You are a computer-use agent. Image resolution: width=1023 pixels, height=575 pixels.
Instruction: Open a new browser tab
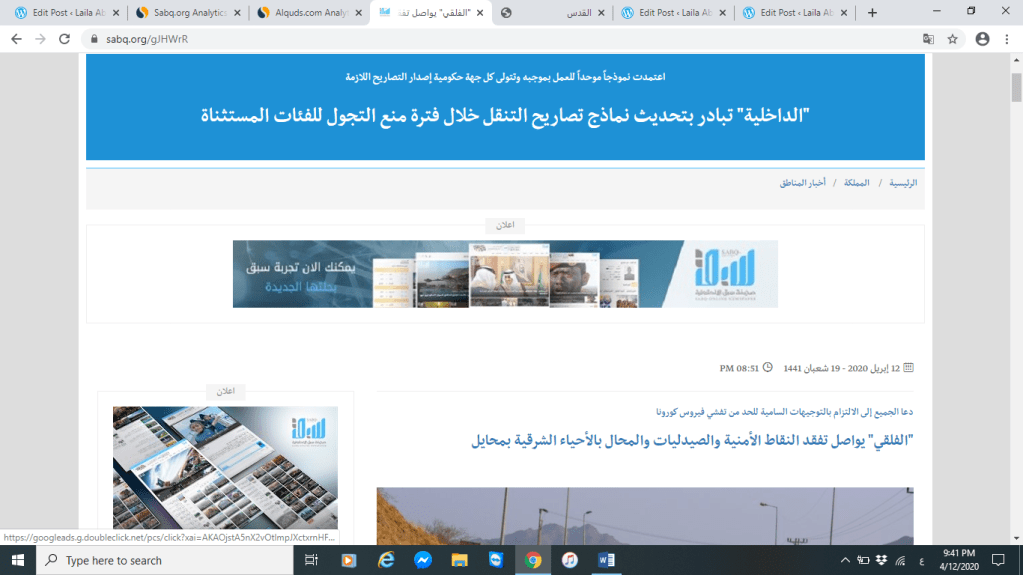[872, 13]
